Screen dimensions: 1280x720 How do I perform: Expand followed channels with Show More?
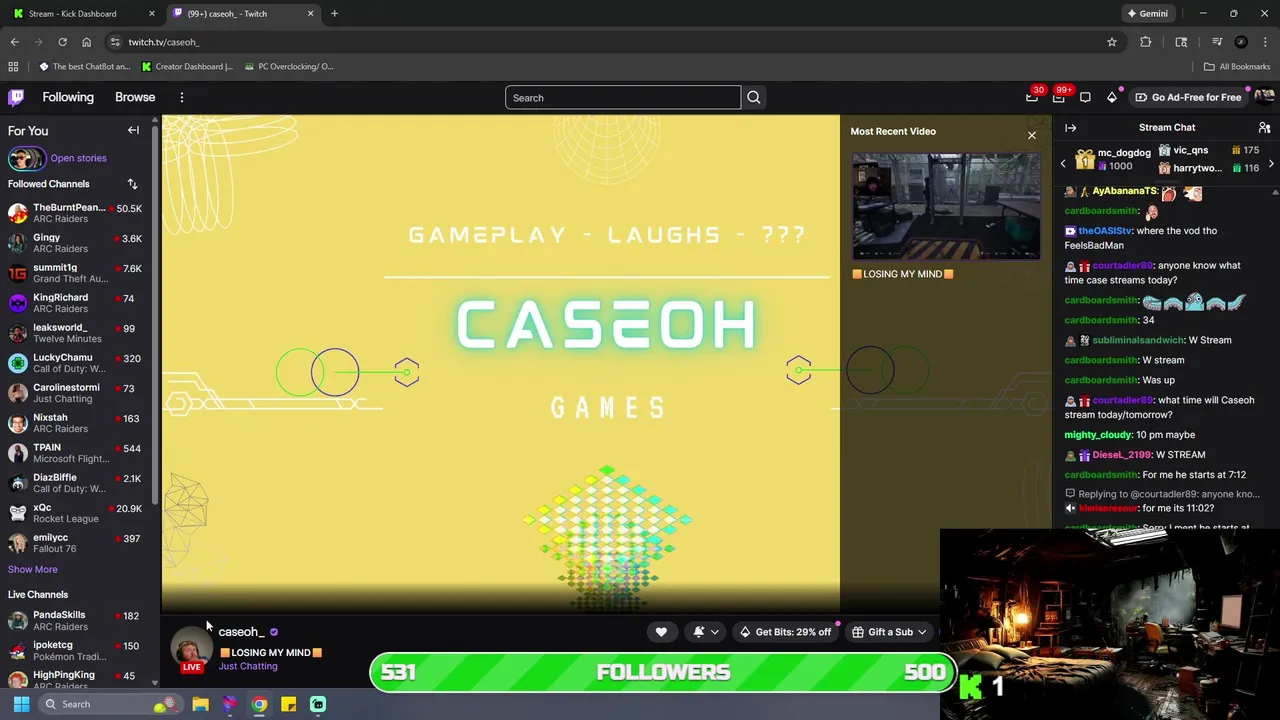[33, 569]
